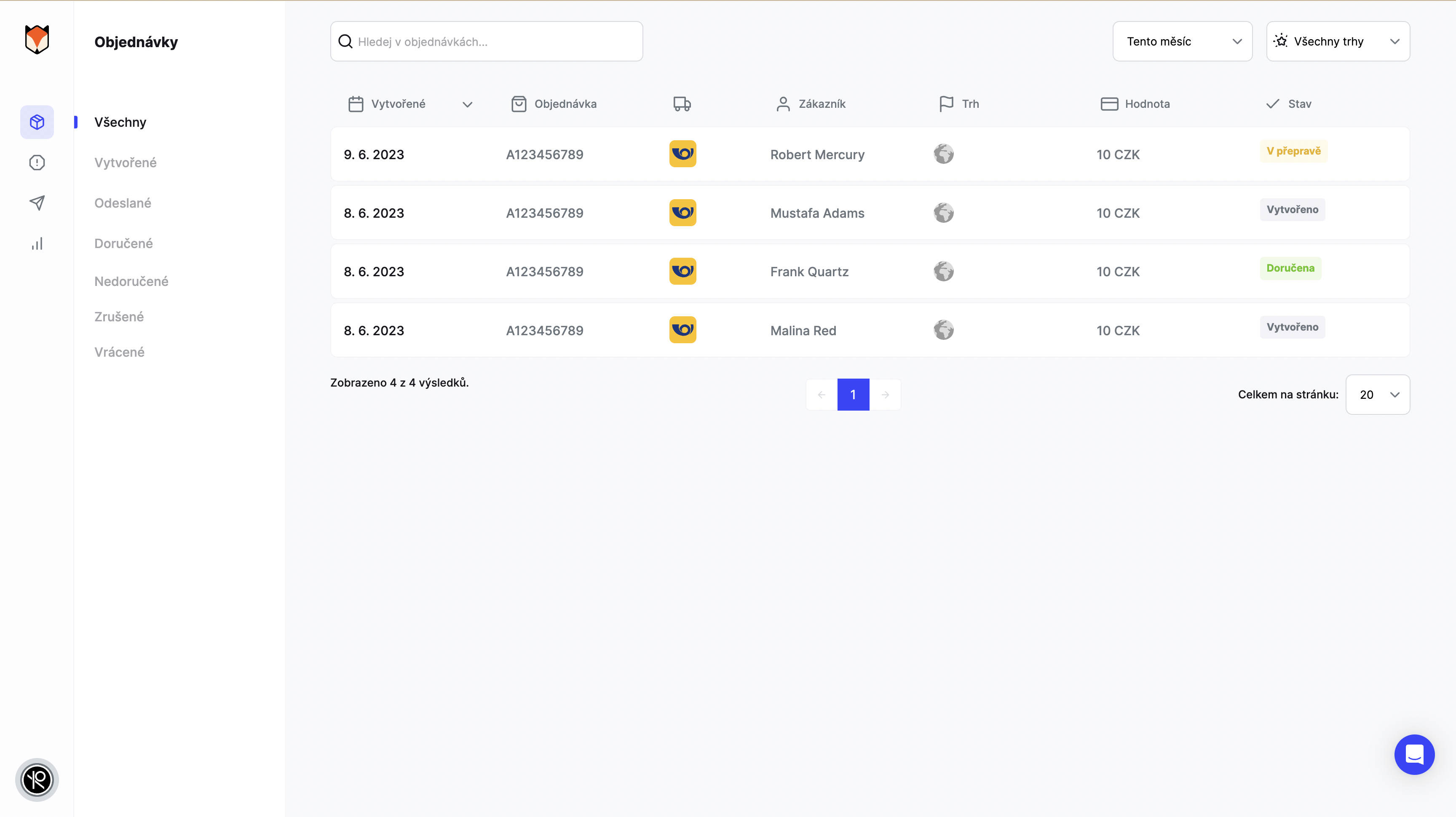Click order number A123456789 for Robert Mercury
The image size is (1456, 817).
[544, 155]
